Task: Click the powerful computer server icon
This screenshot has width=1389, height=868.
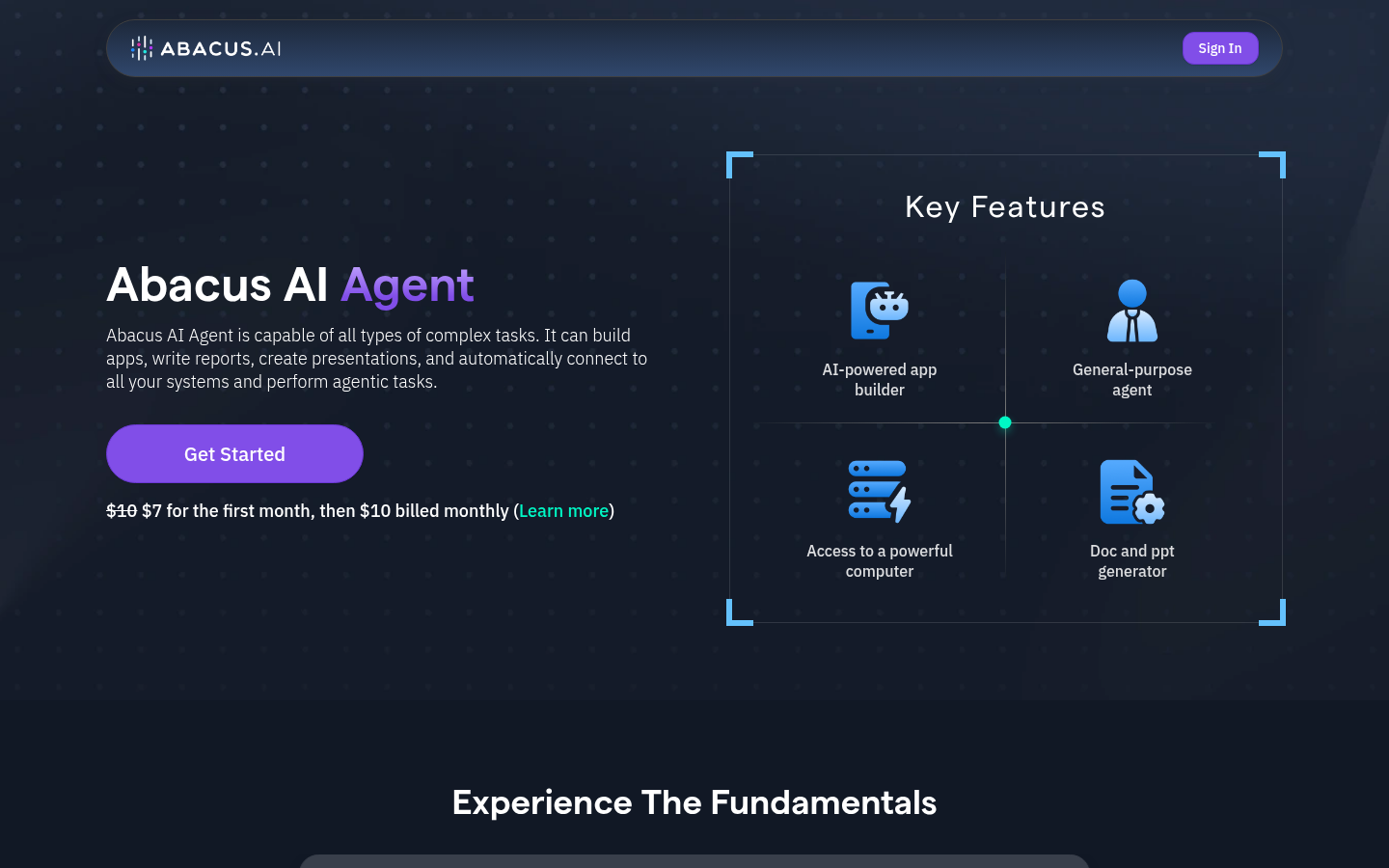Action: click(x=879, y=492)
